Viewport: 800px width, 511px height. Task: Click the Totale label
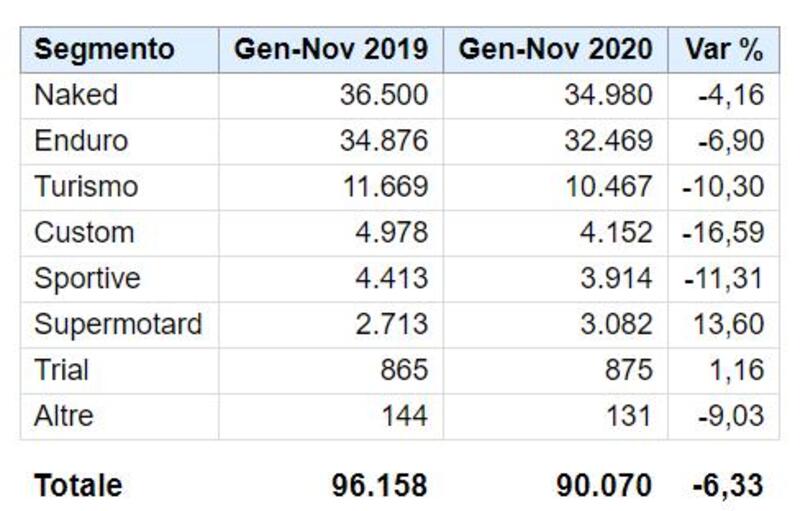(x=78, y=486)
